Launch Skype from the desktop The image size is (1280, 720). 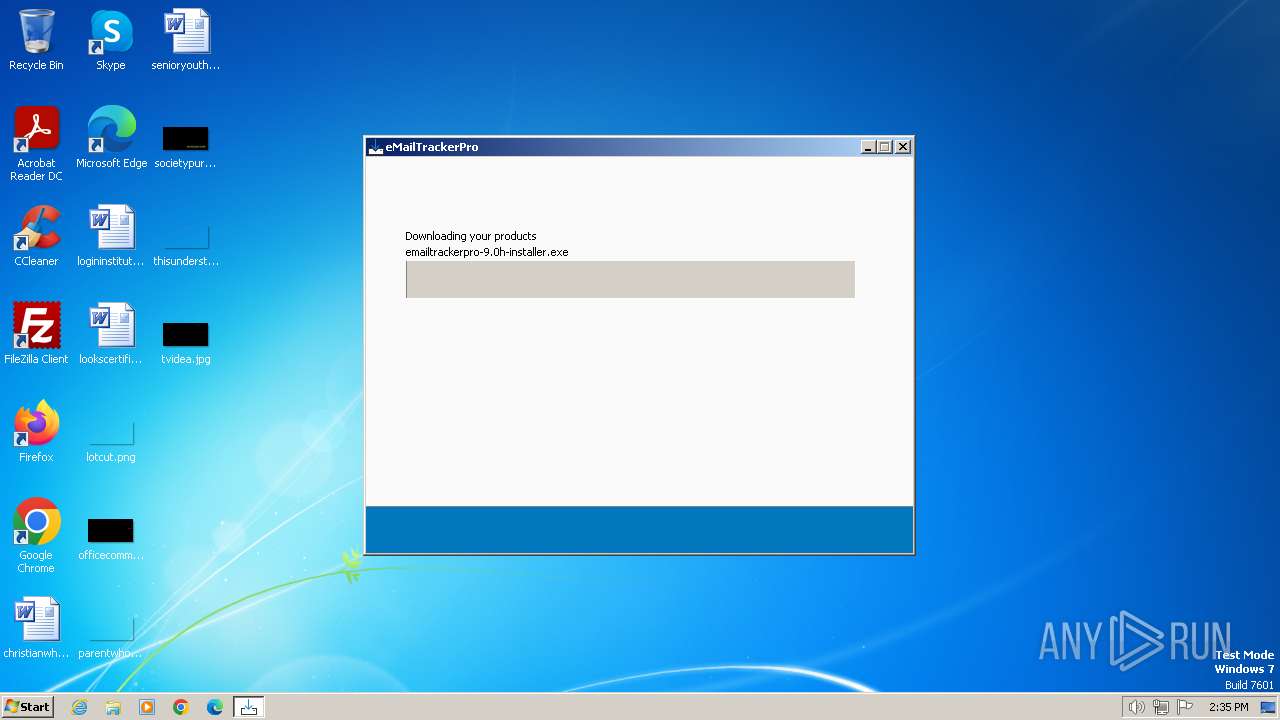(111, 40)
